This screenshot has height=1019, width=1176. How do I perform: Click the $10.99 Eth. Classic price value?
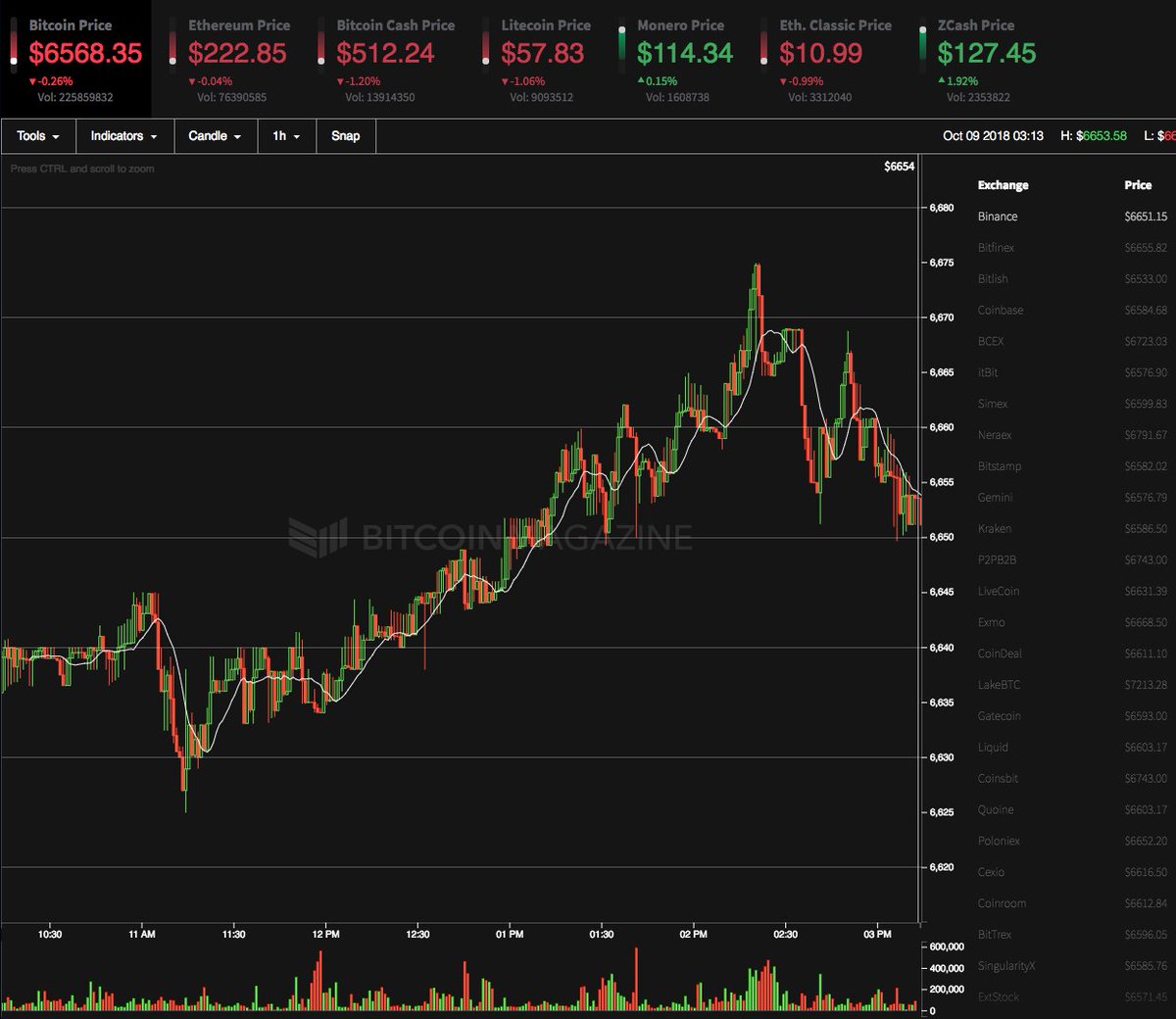tap(821, 54)
